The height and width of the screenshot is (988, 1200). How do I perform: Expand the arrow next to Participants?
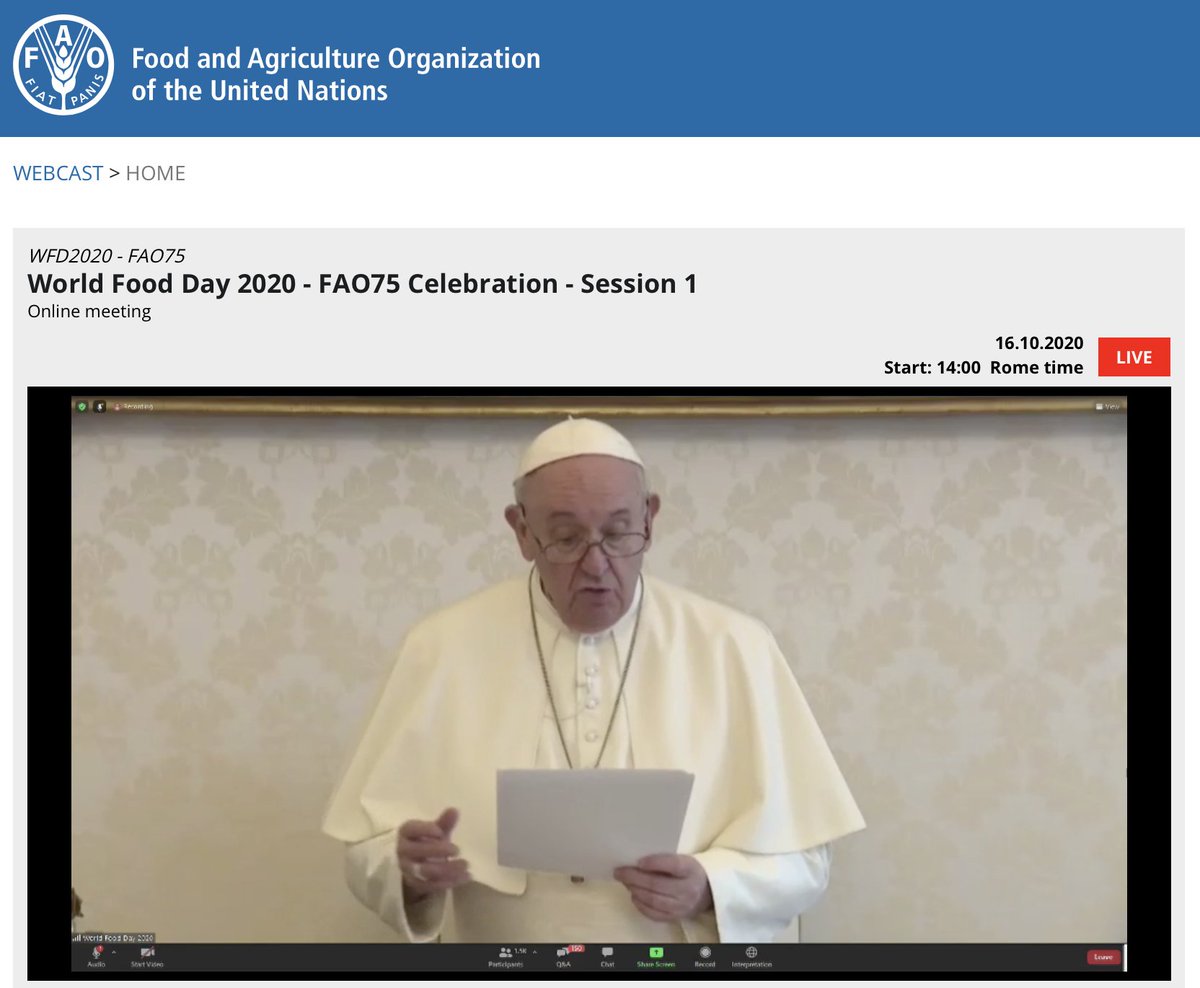click(535, 952)
